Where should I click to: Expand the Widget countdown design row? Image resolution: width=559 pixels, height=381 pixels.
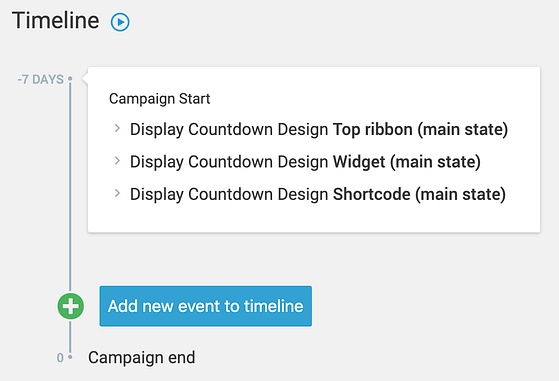[x=117, y=161]
